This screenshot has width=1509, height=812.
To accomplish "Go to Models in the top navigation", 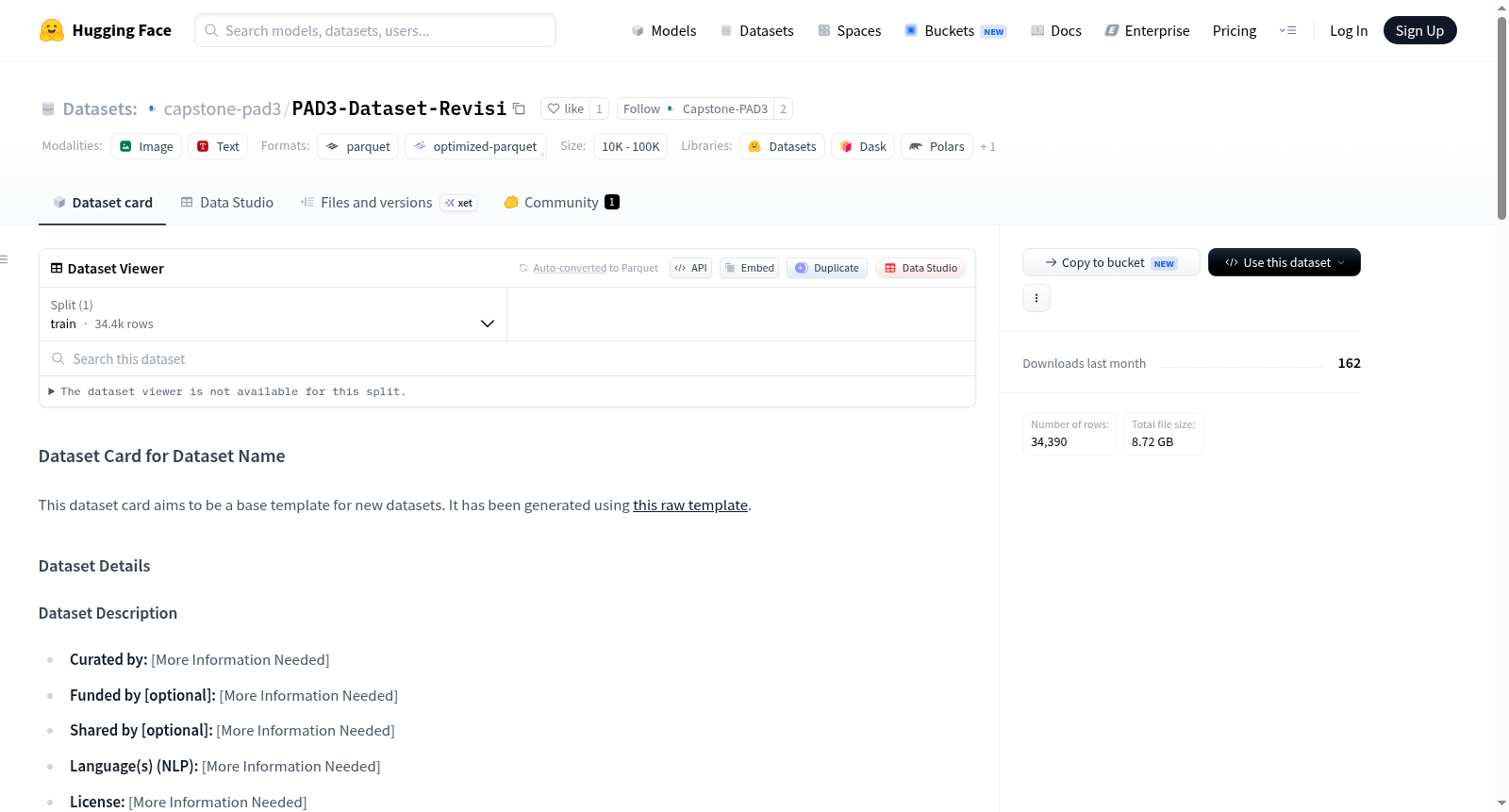I will pyautogui.click(x=664, y=30).
